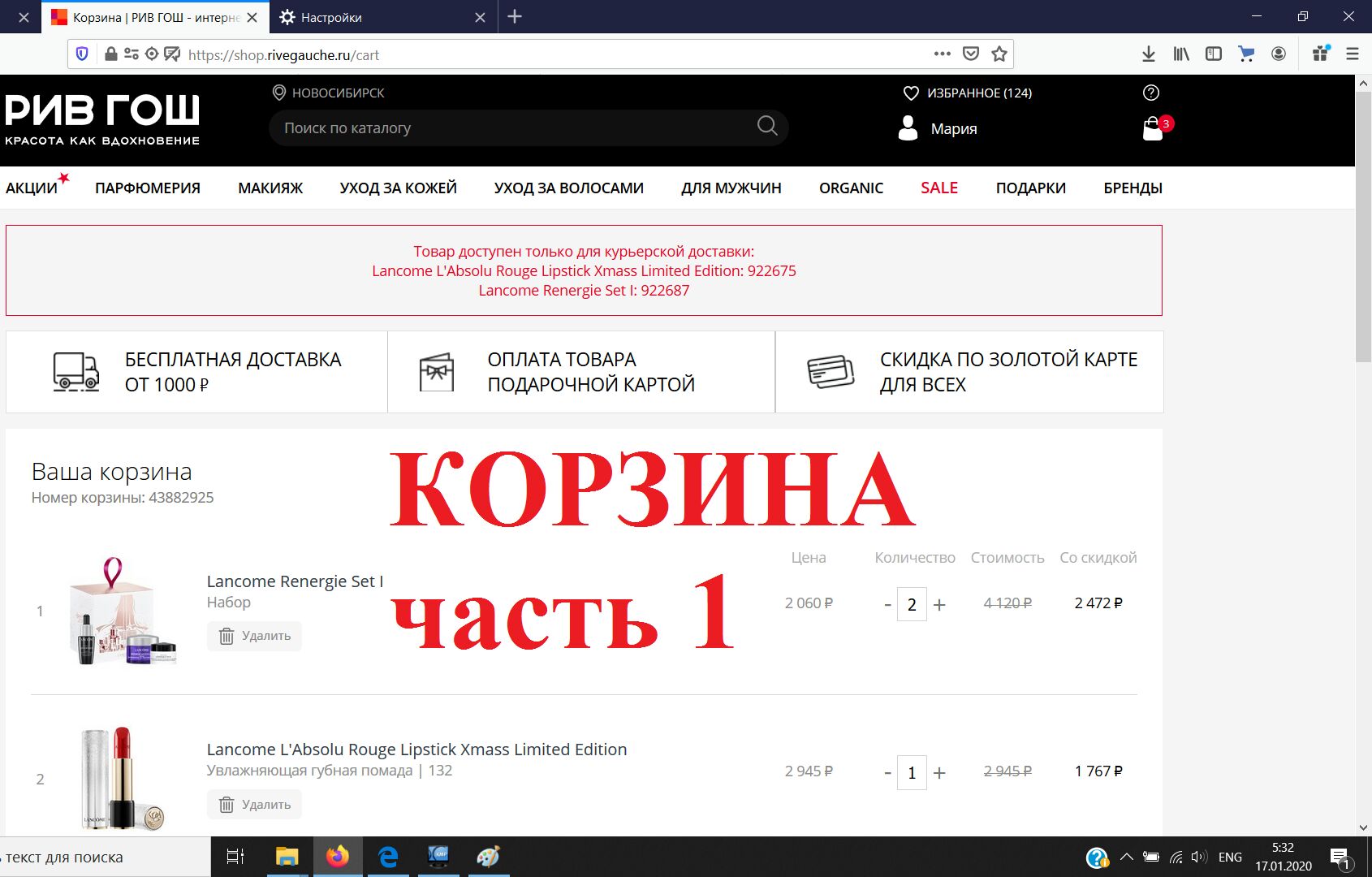Click the ENG keyboard language indicator

click(x=1230, y=857)
